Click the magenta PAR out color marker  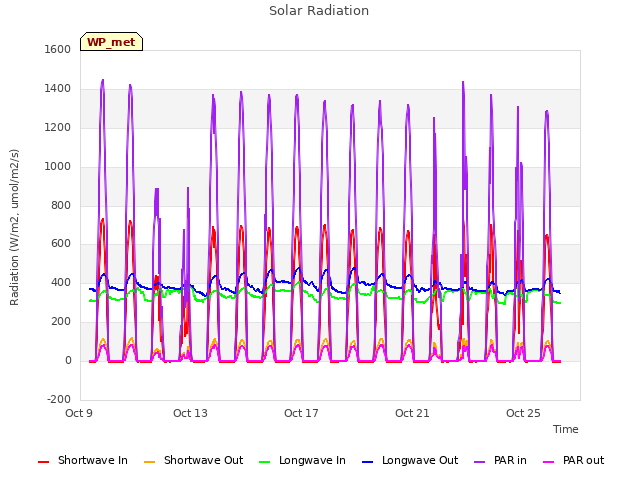tap(549, 462)
